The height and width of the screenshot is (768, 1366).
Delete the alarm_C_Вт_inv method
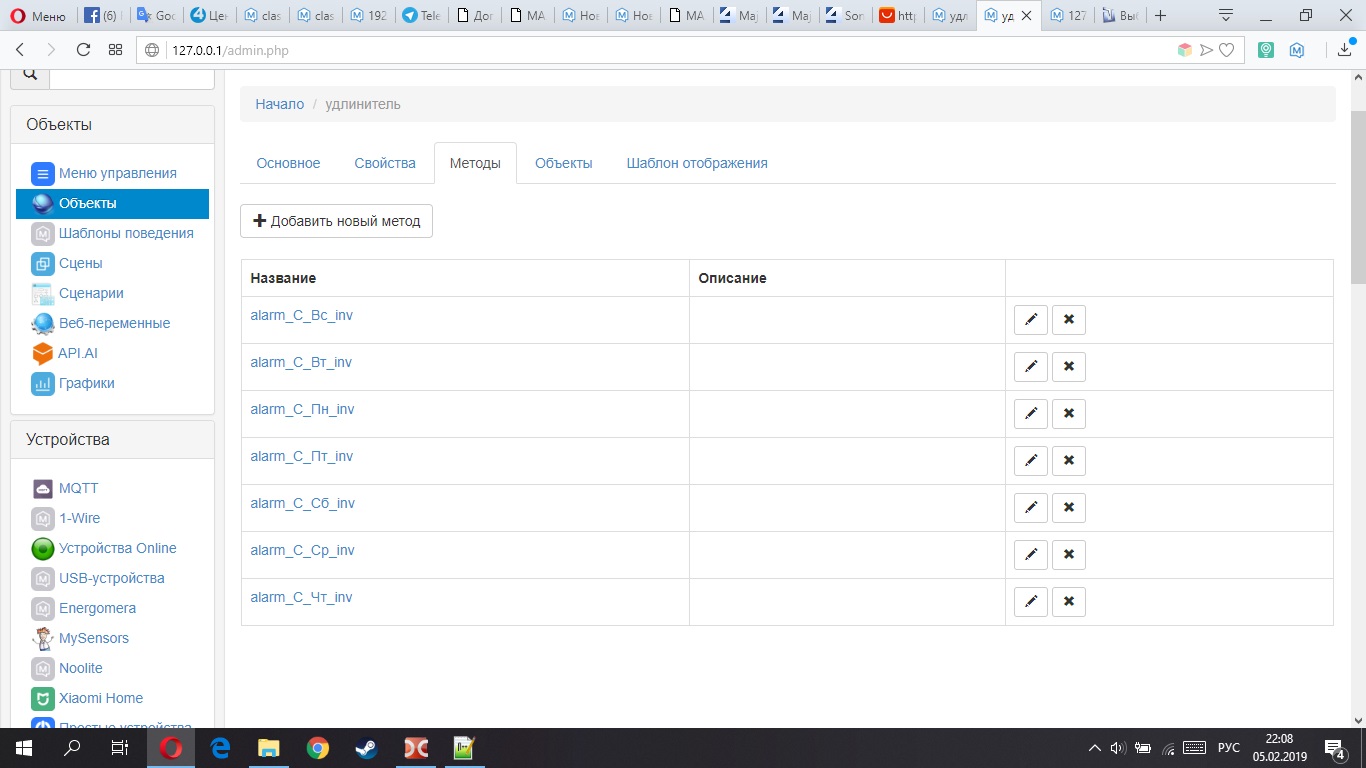point(1069,367)
